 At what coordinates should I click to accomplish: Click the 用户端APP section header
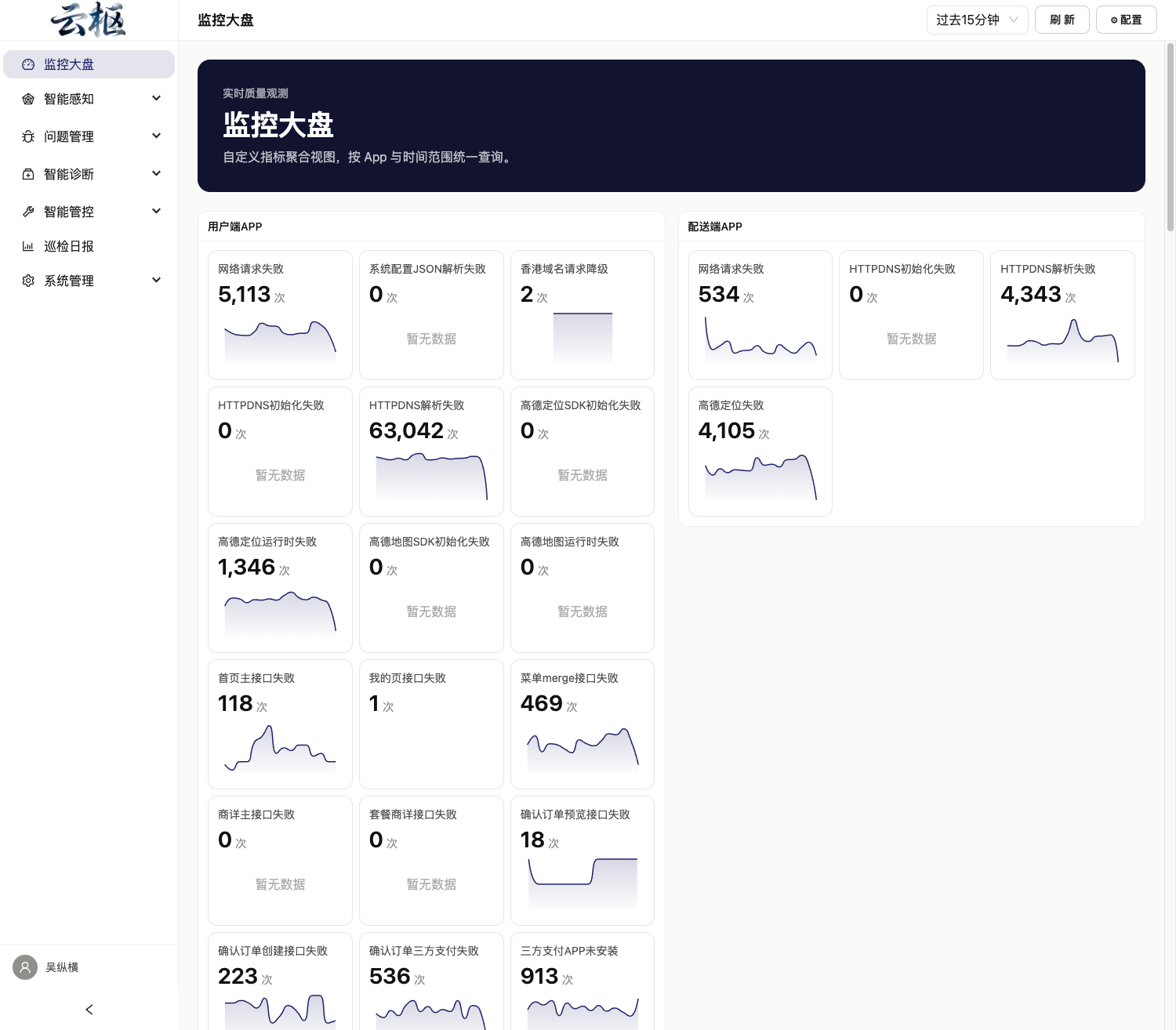[235, 227]
